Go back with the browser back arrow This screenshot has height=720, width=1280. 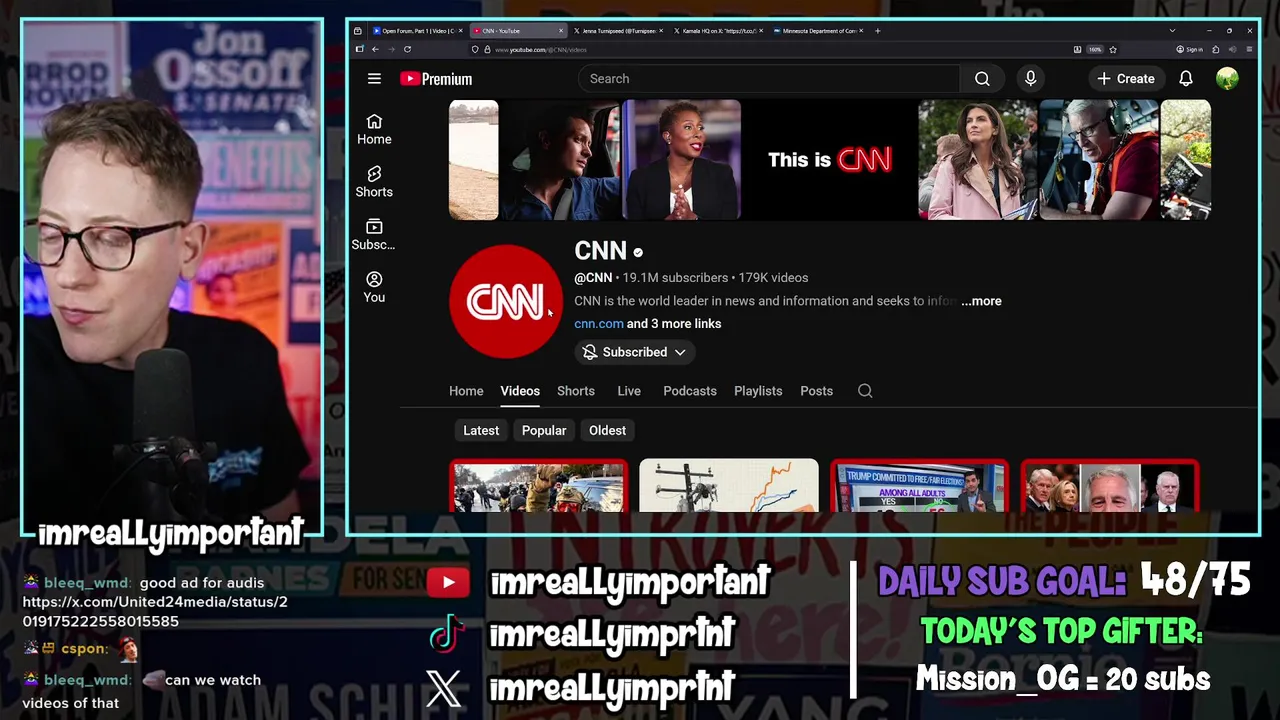[x=375, y=49]
